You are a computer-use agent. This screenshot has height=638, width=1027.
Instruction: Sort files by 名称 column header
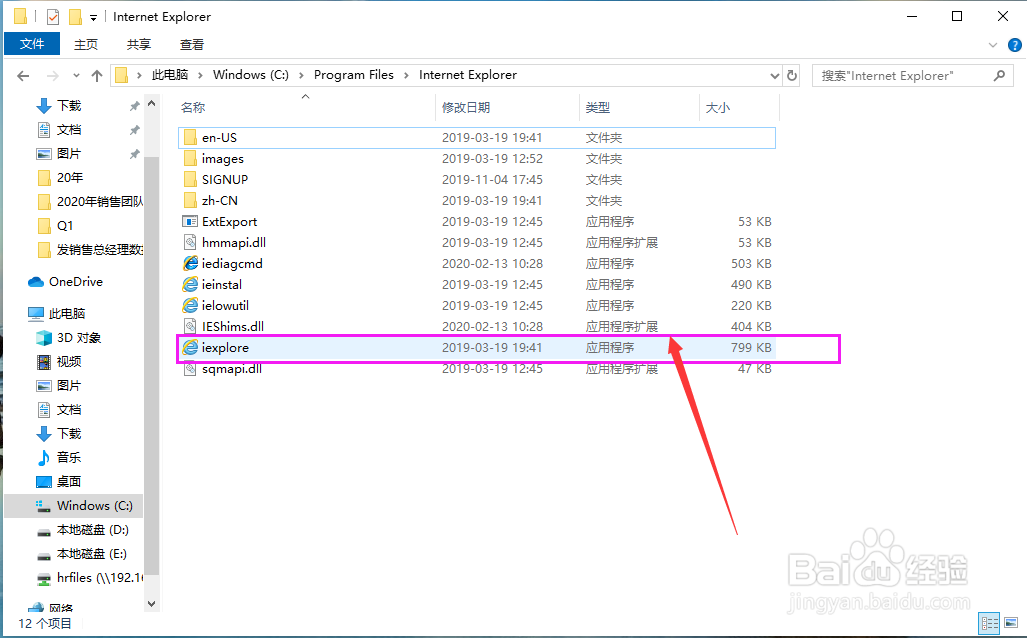(x=305, y=107)
